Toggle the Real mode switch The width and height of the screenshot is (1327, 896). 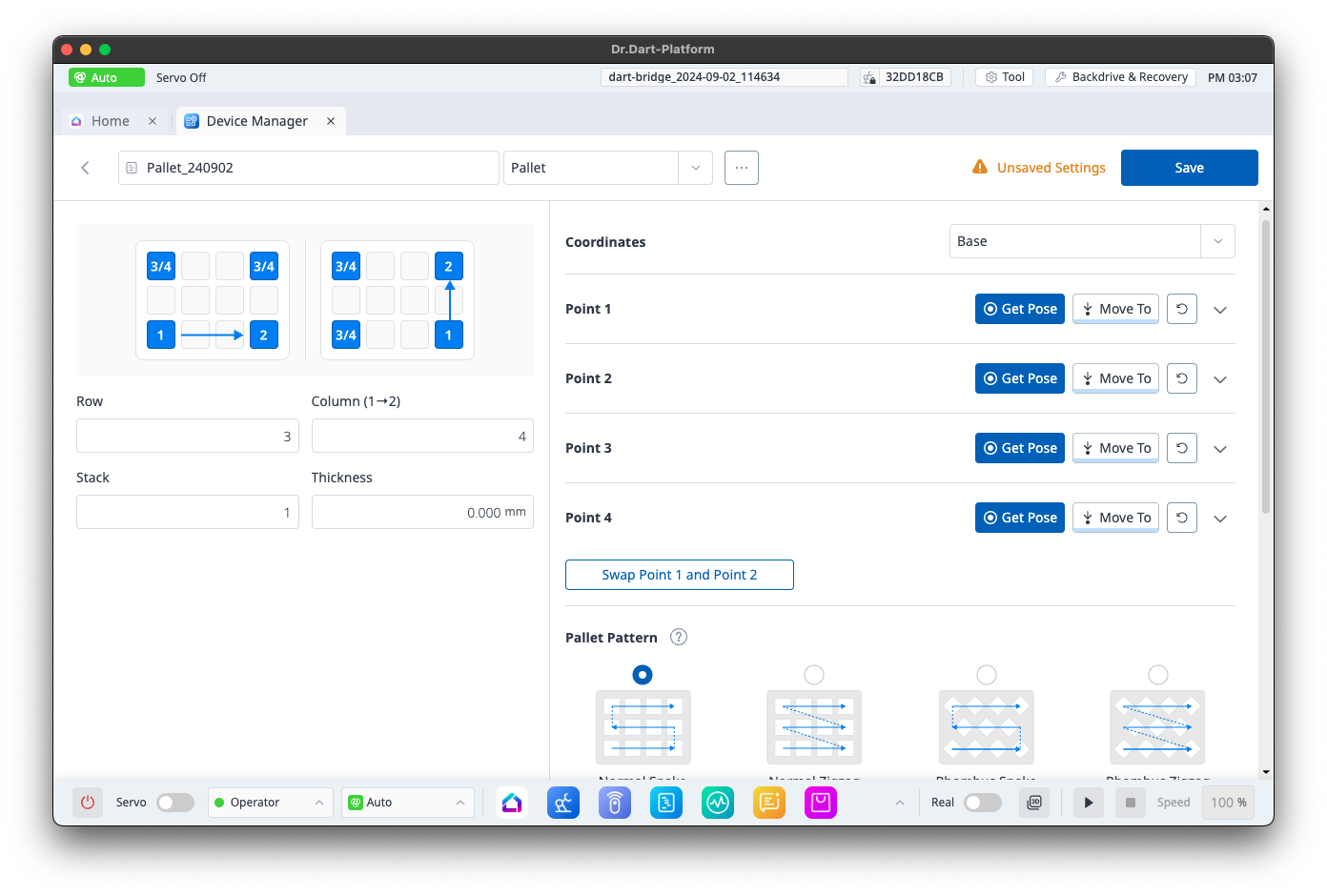982,803
